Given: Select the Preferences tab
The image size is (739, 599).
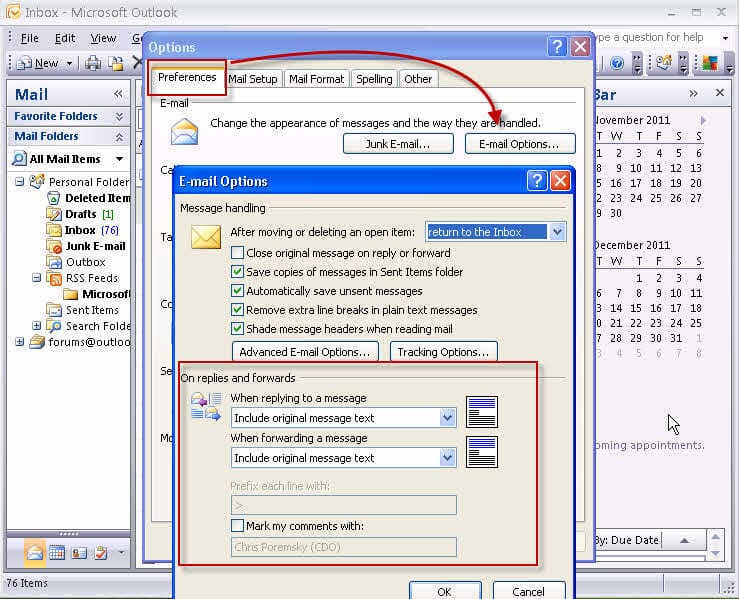Looking at the screenshot, I should 187,77.
